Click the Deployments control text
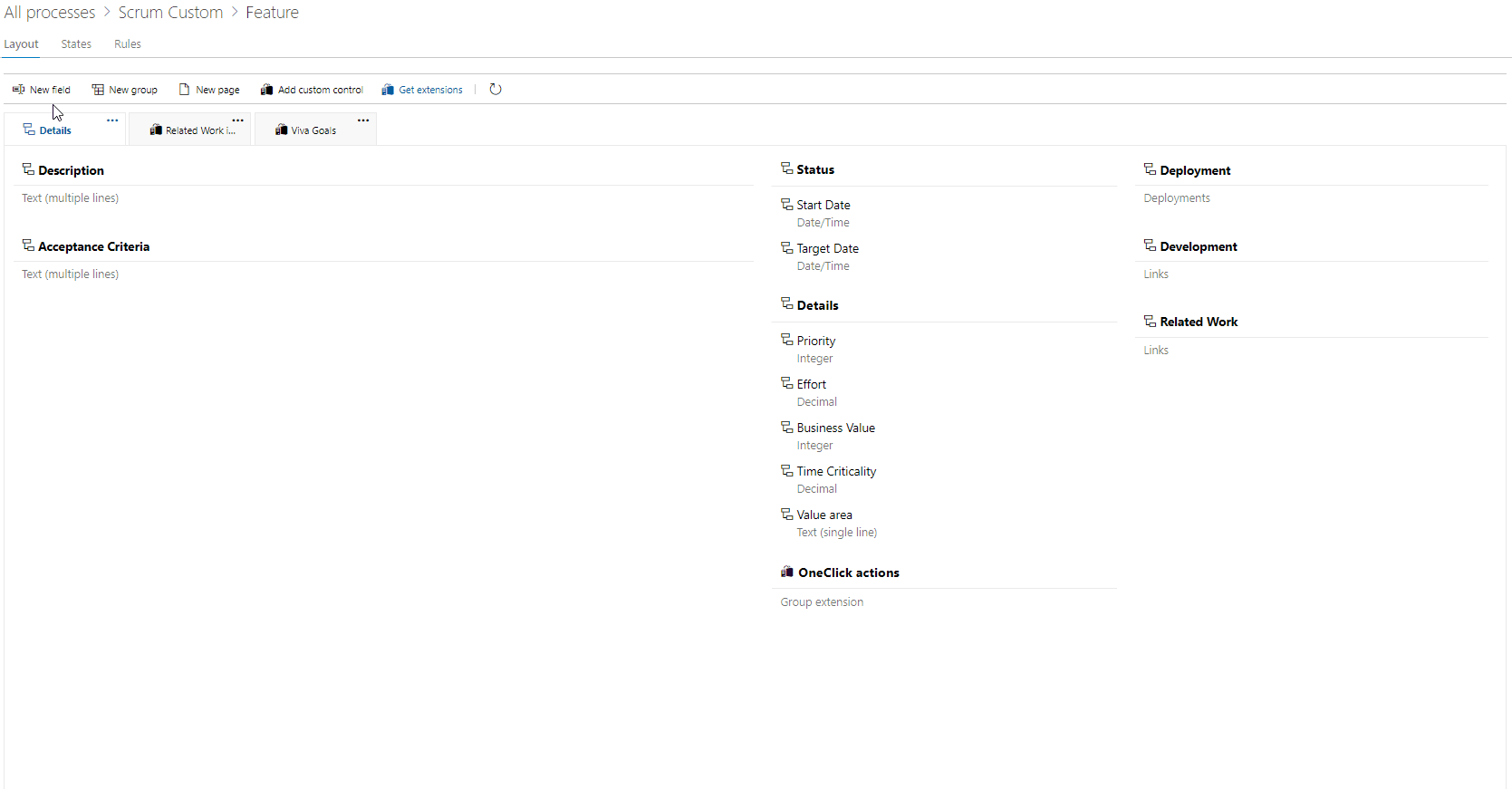 click(1177, 197)
